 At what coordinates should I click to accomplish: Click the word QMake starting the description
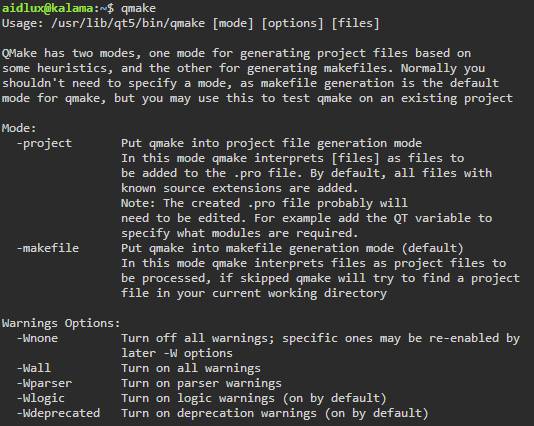[19, 53]
